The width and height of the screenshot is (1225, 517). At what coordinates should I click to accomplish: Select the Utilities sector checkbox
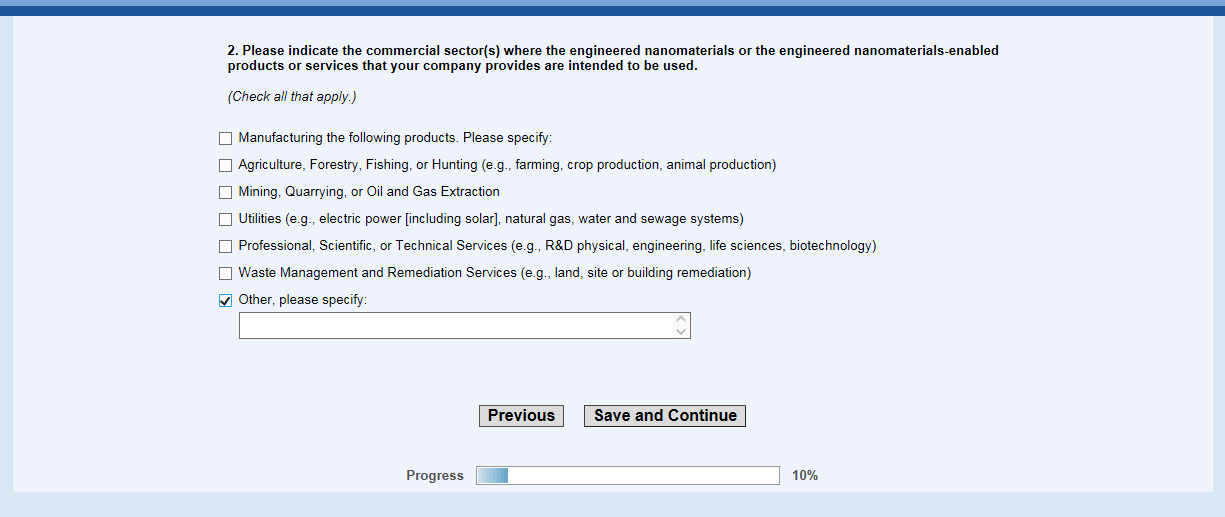pyautogui.click(x=225, y=219)
